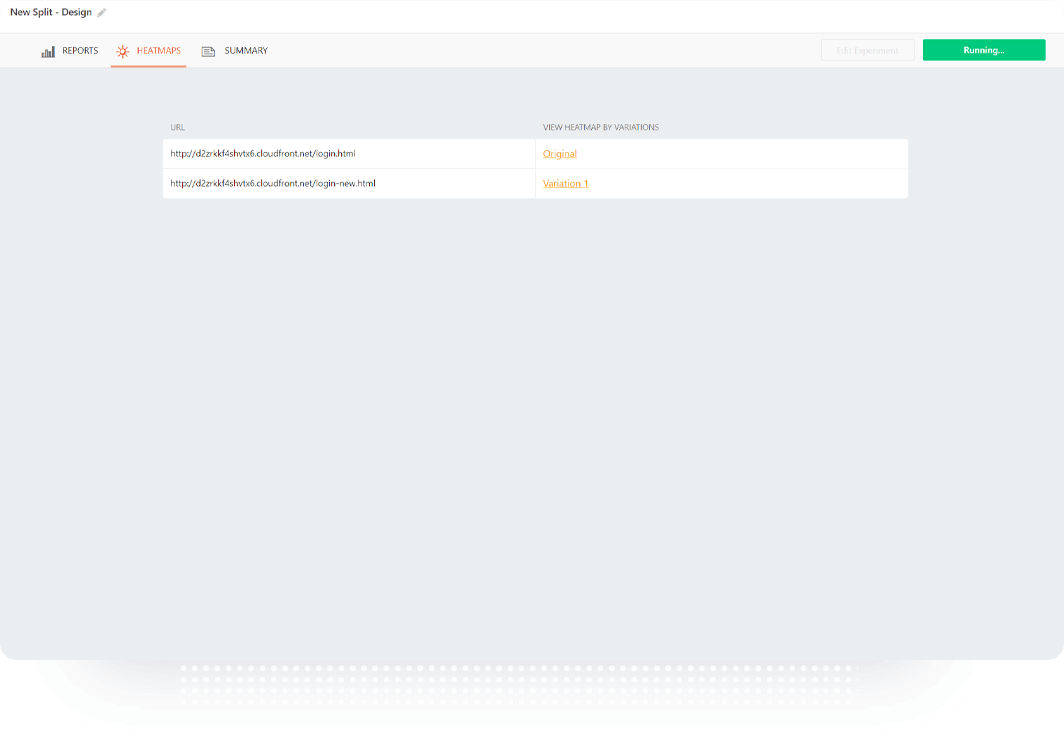Viewport: 1064px width, 744px height.
Task: Click the Summary document icon
Action: [x=208, y=51]
